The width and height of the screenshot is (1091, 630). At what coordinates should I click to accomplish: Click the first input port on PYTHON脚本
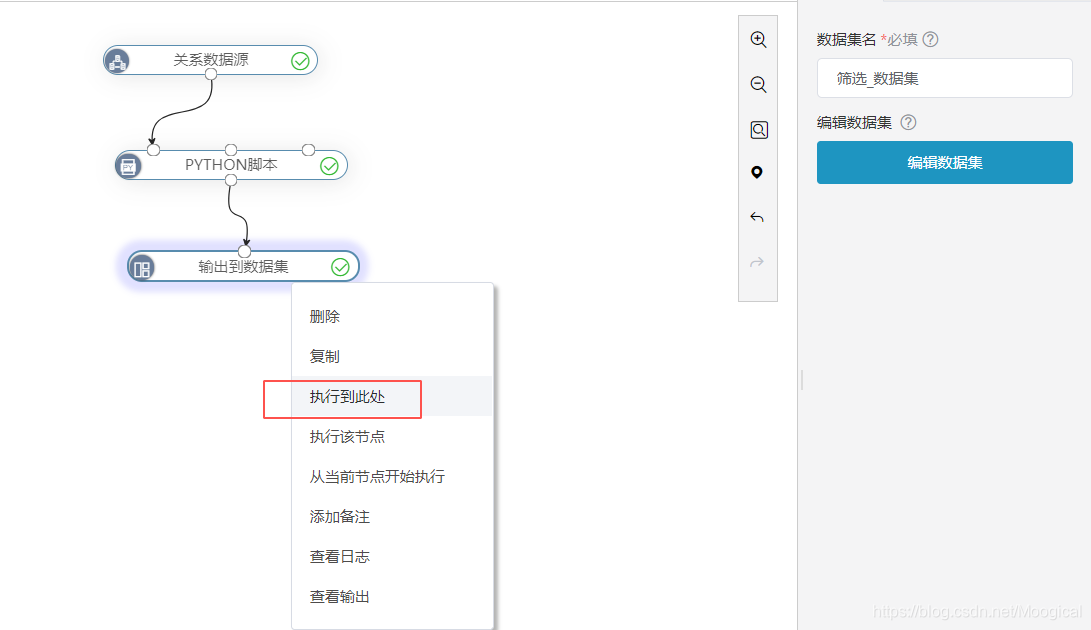(x=154, y=150)
